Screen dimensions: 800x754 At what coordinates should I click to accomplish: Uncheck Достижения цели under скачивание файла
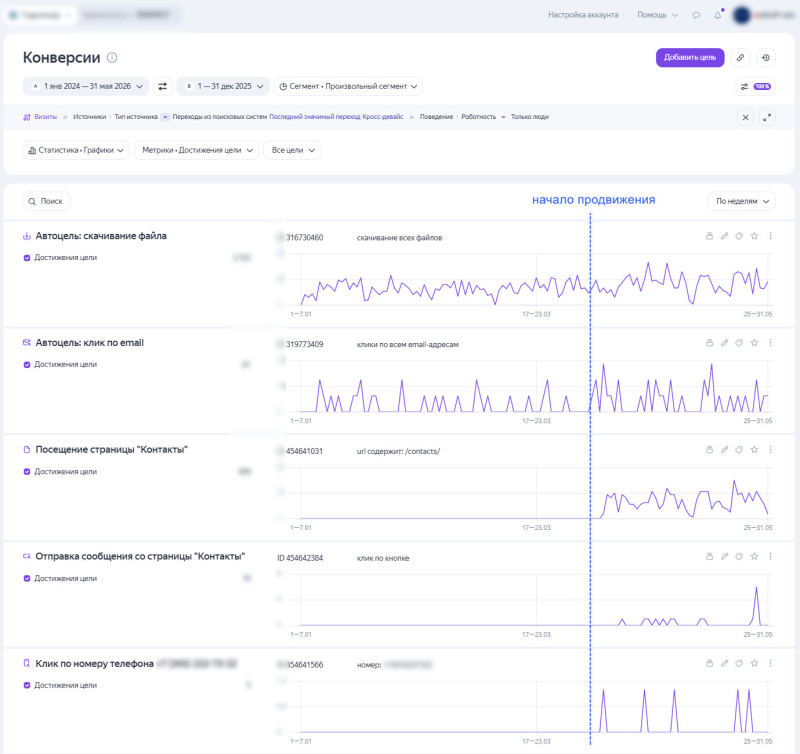coord(27,258)
